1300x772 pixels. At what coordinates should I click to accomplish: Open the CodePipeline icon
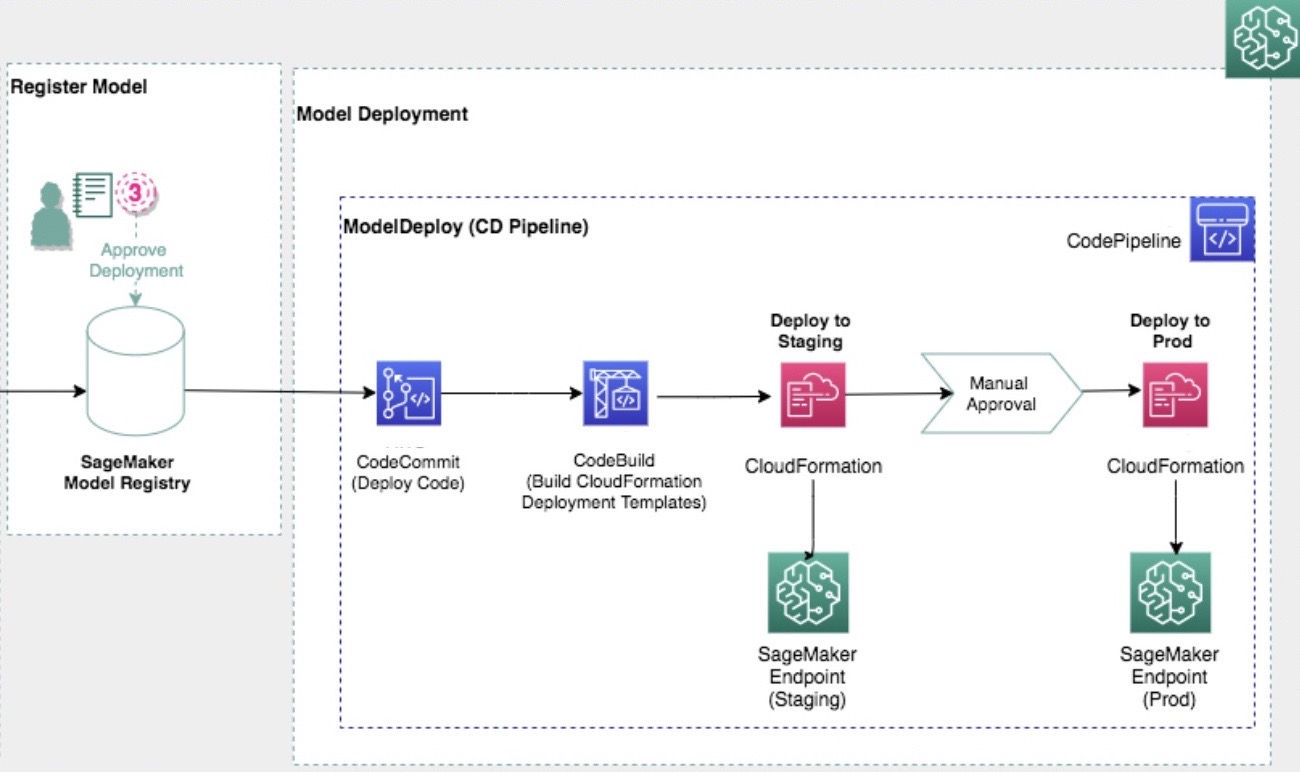point(1221,229)
